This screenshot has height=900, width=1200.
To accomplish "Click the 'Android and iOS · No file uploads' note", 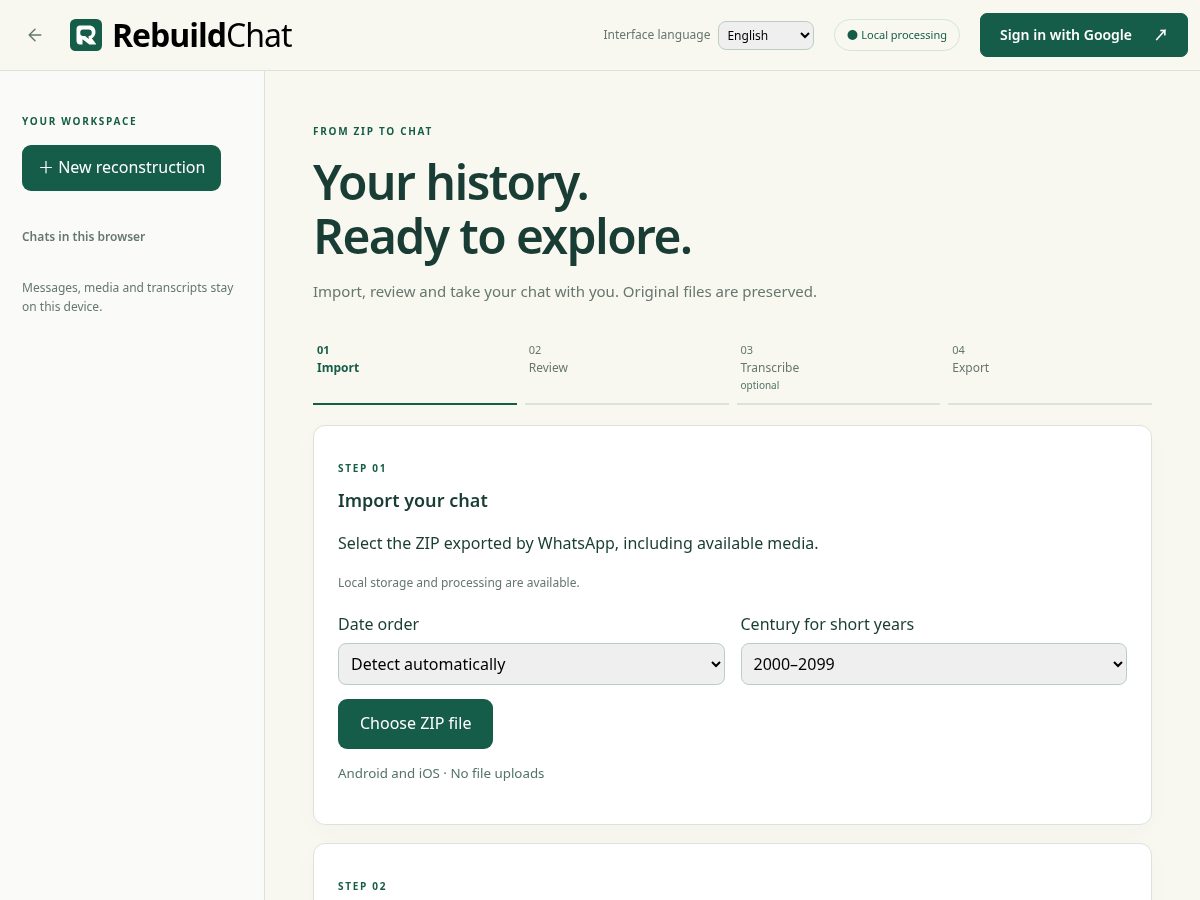I will (x=441, y=773).
